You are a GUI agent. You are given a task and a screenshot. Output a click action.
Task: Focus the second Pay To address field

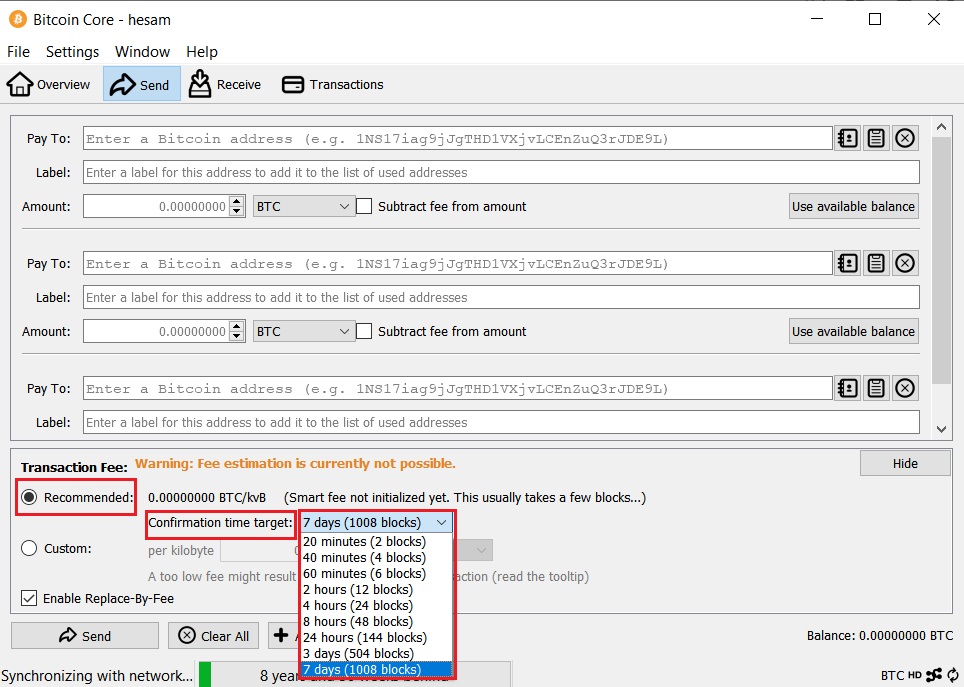coord(458,263)
